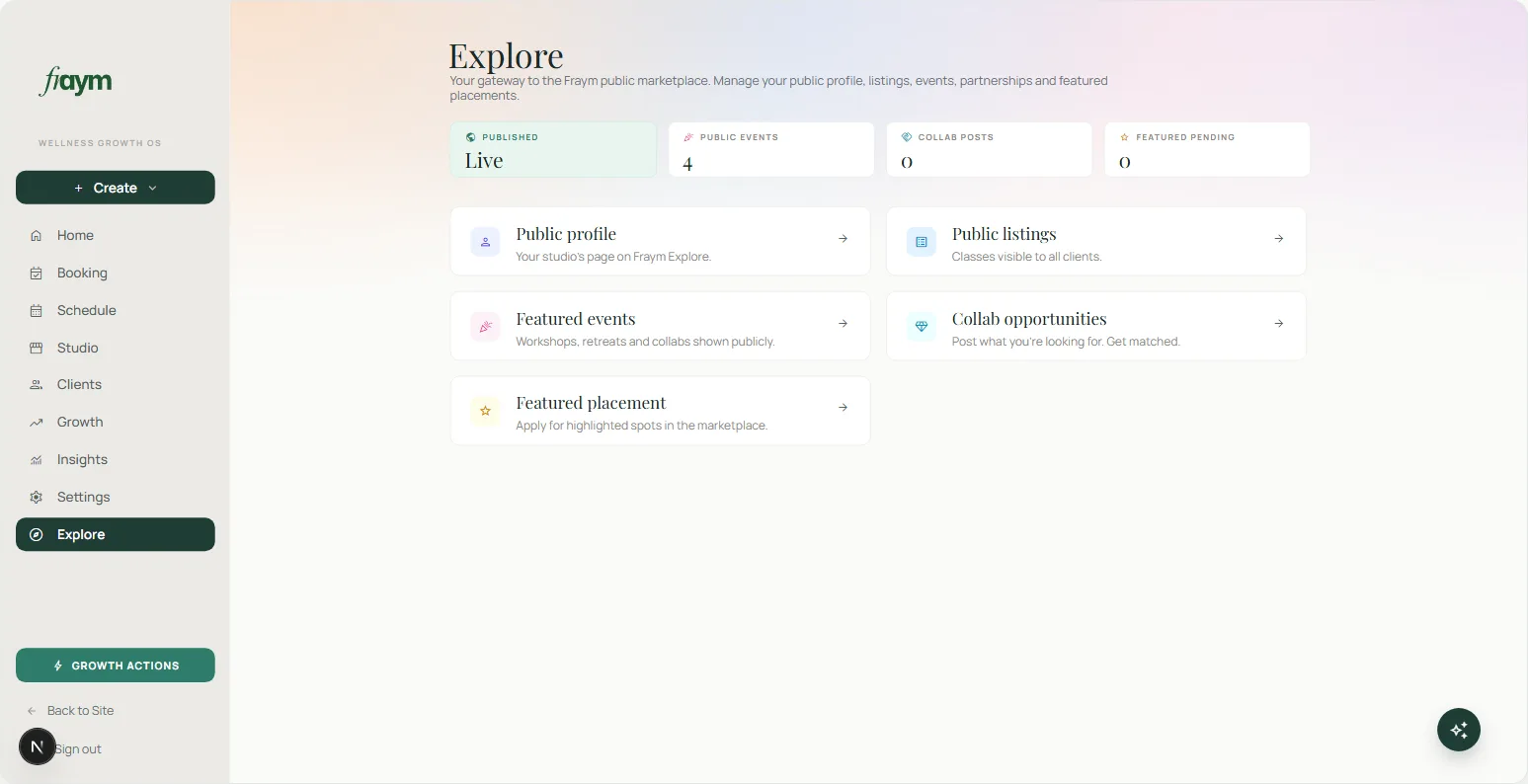Click 'Post what you're looking for. Get matched.'
This screenshot has width=1528, height=784.
[1066, 342]
